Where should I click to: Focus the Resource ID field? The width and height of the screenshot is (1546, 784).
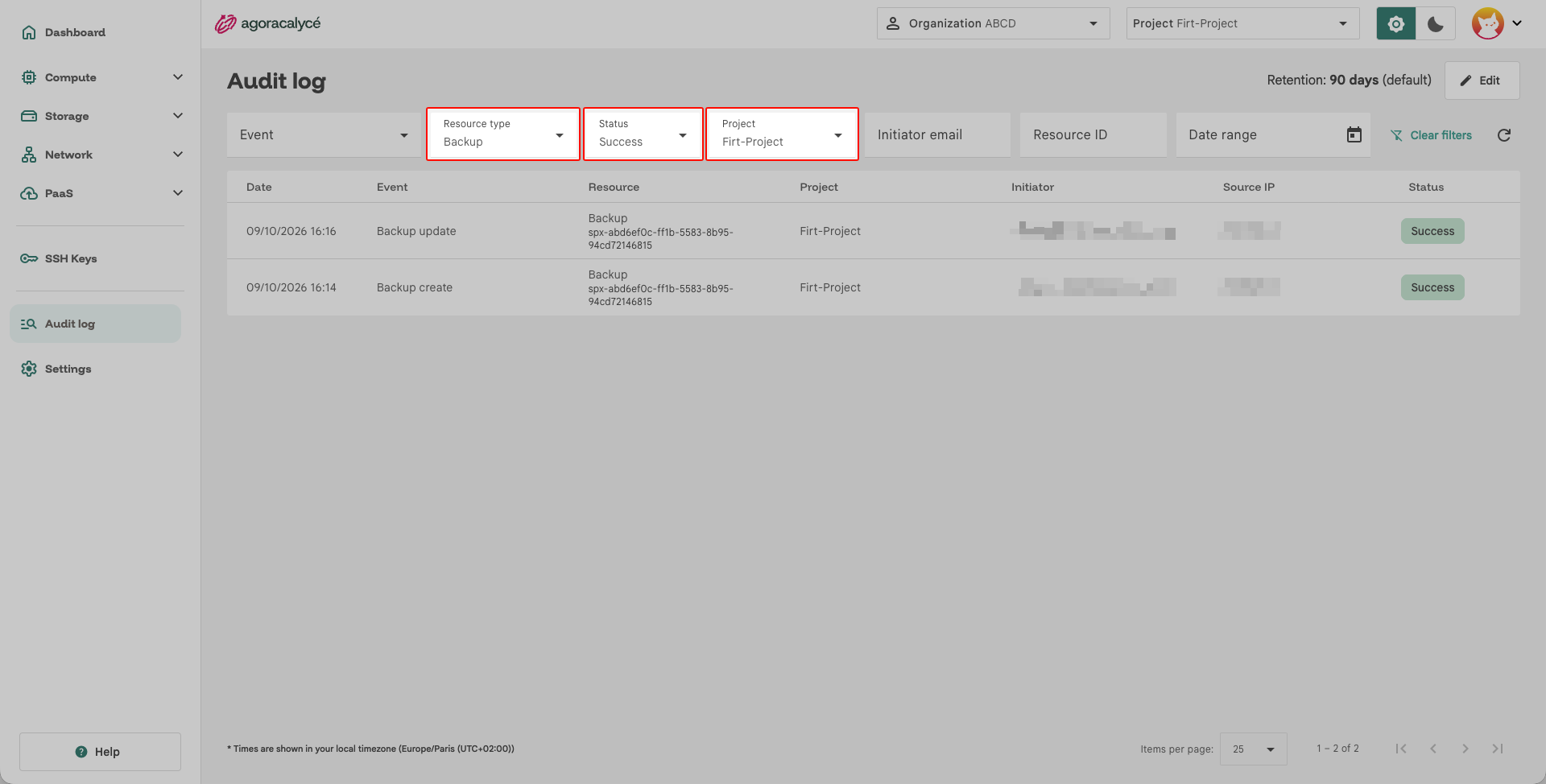pos(1093,134)
